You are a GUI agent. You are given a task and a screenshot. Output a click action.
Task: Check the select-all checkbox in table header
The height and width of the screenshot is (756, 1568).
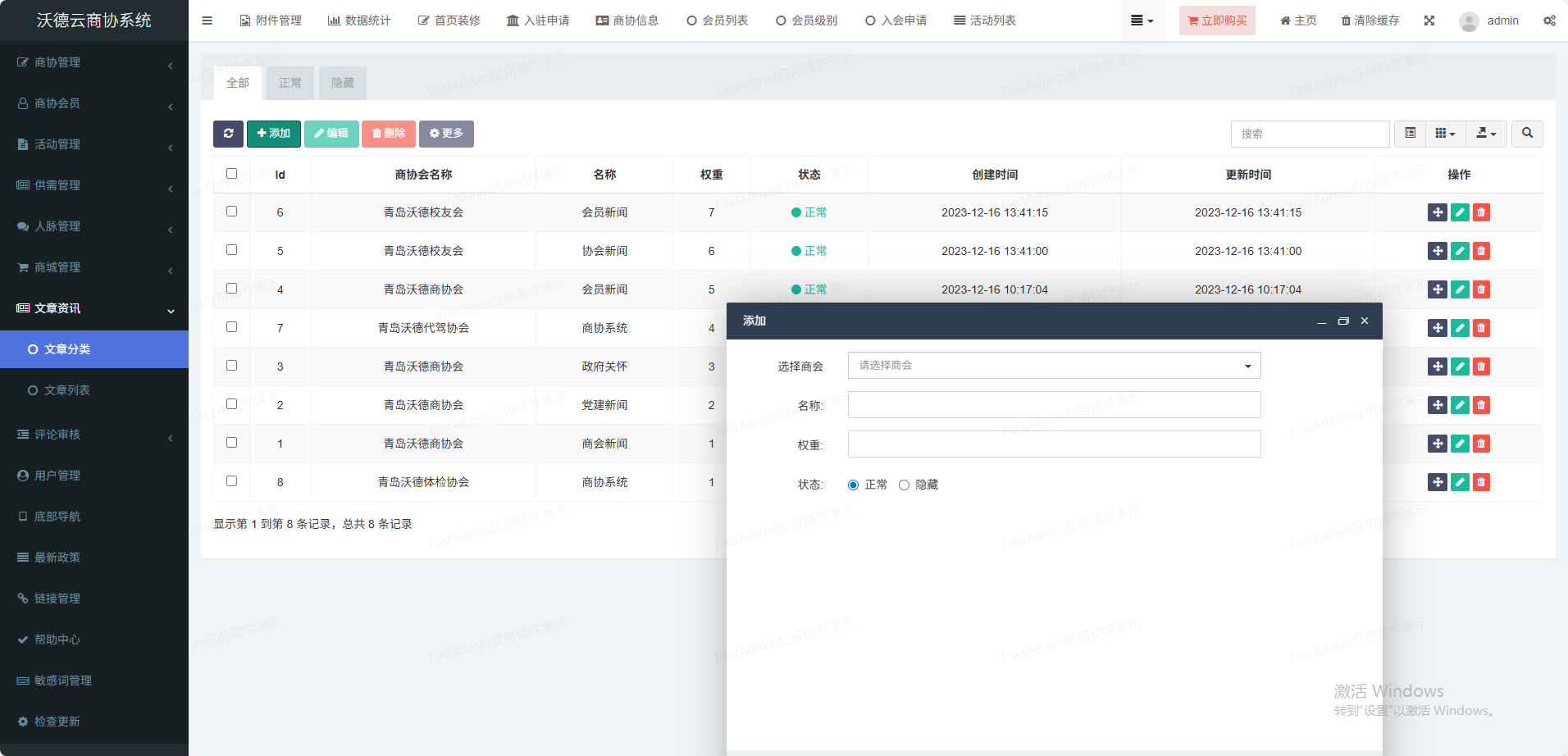click(231, 174)
